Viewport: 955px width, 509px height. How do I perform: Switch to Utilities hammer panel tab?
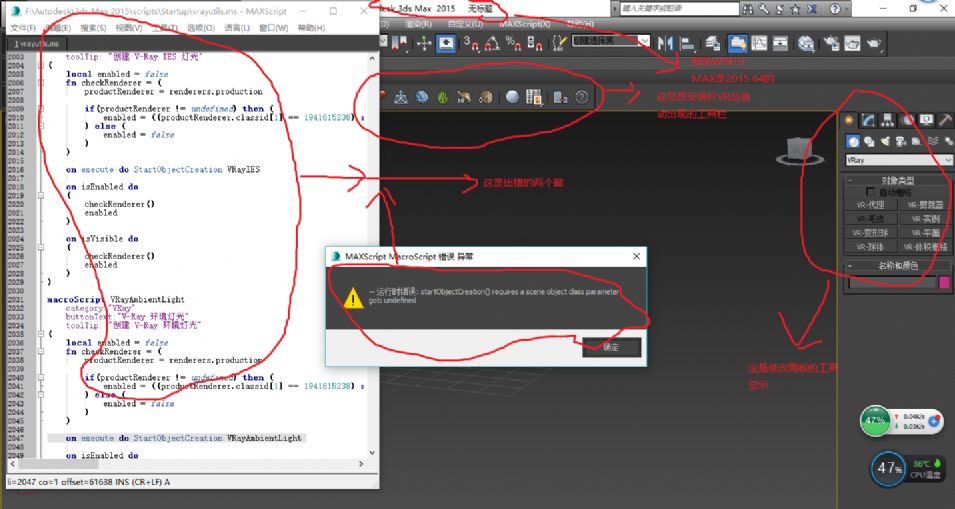[945, 121]
